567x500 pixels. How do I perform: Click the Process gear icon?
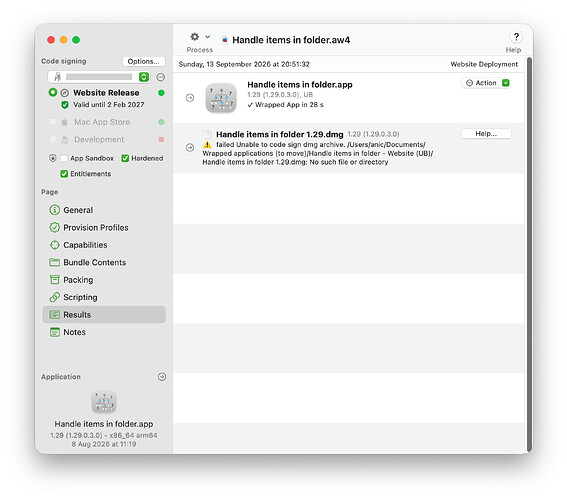[195, 37]
